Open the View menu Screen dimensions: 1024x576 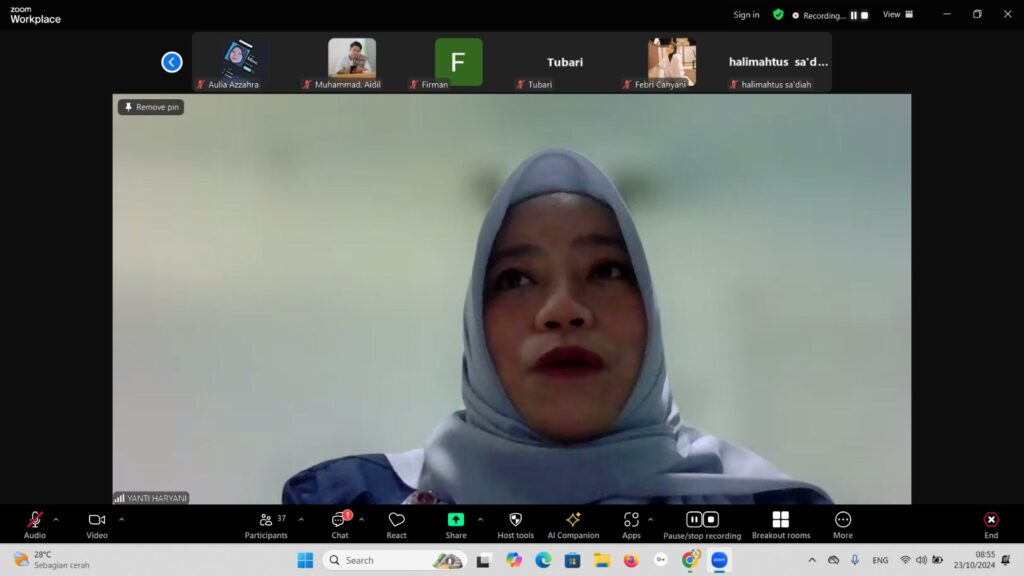click(x=897, y=15)
